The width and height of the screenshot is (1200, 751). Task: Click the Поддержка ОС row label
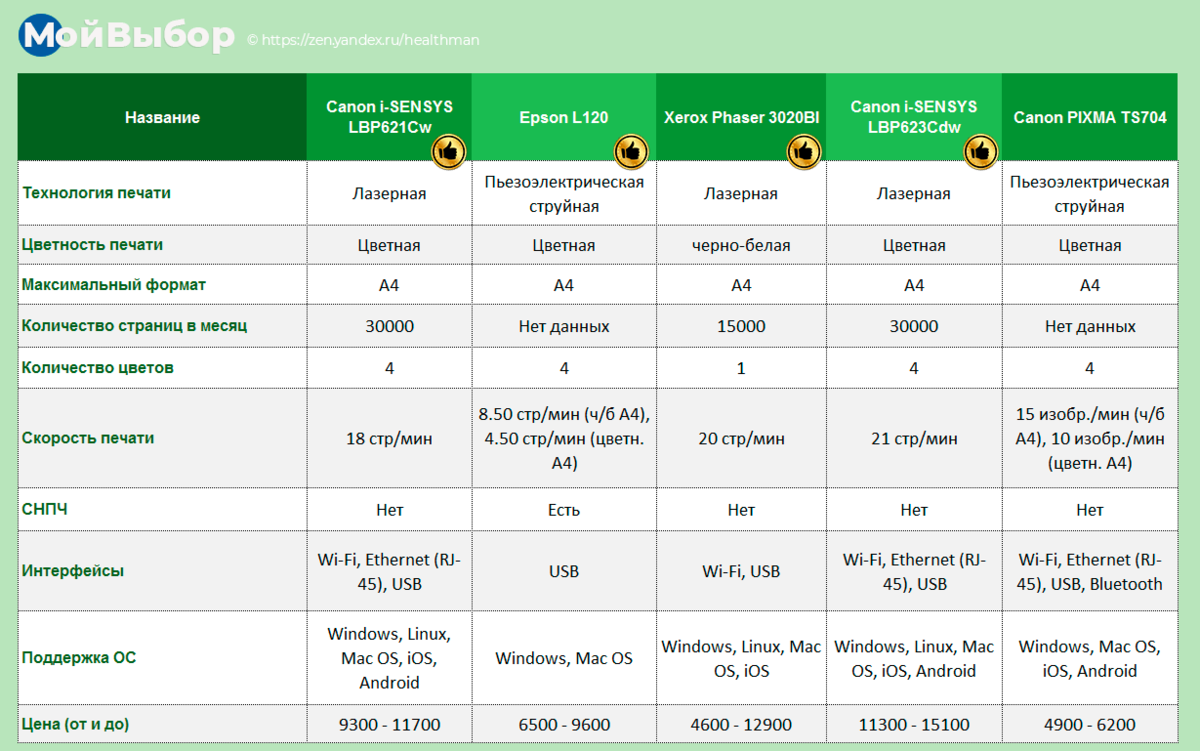79,658
